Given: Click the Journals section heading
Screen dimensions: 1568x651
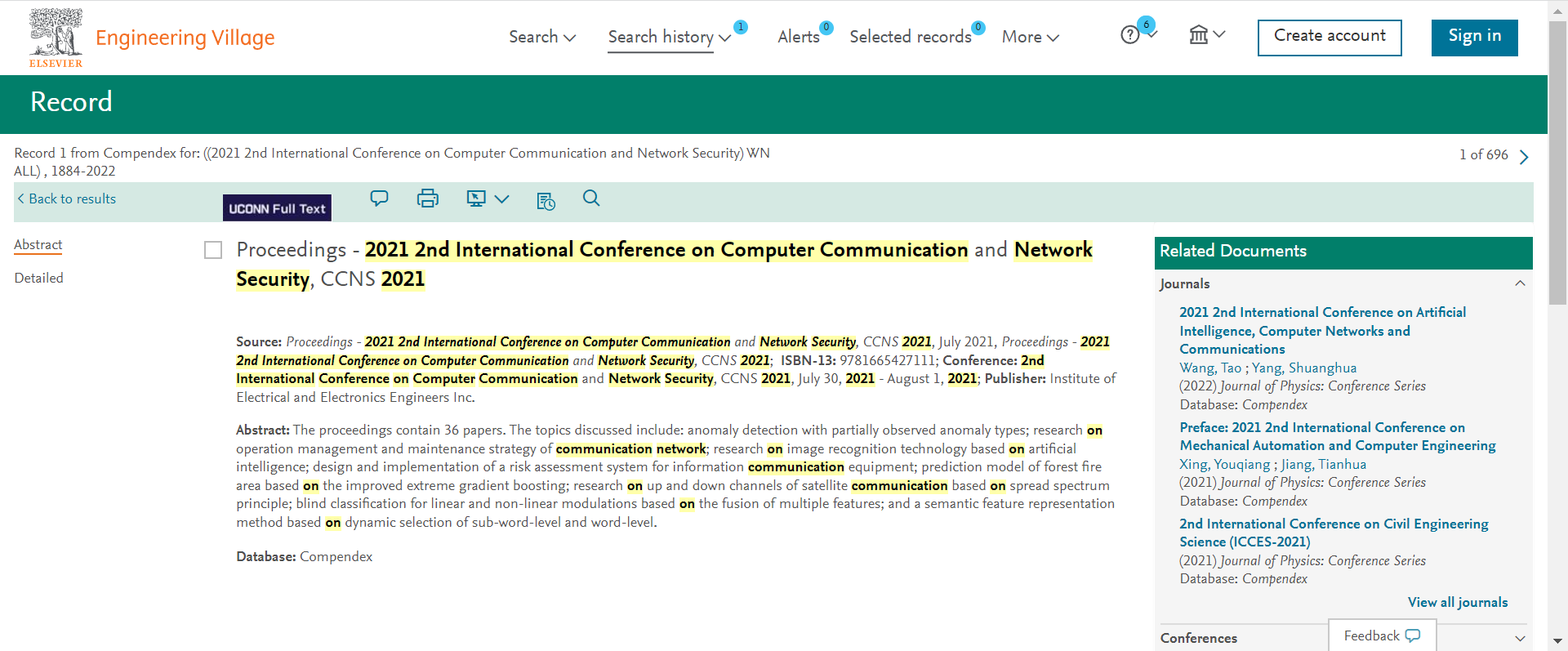Looking at the screenshot, I should click(1184, 283).
